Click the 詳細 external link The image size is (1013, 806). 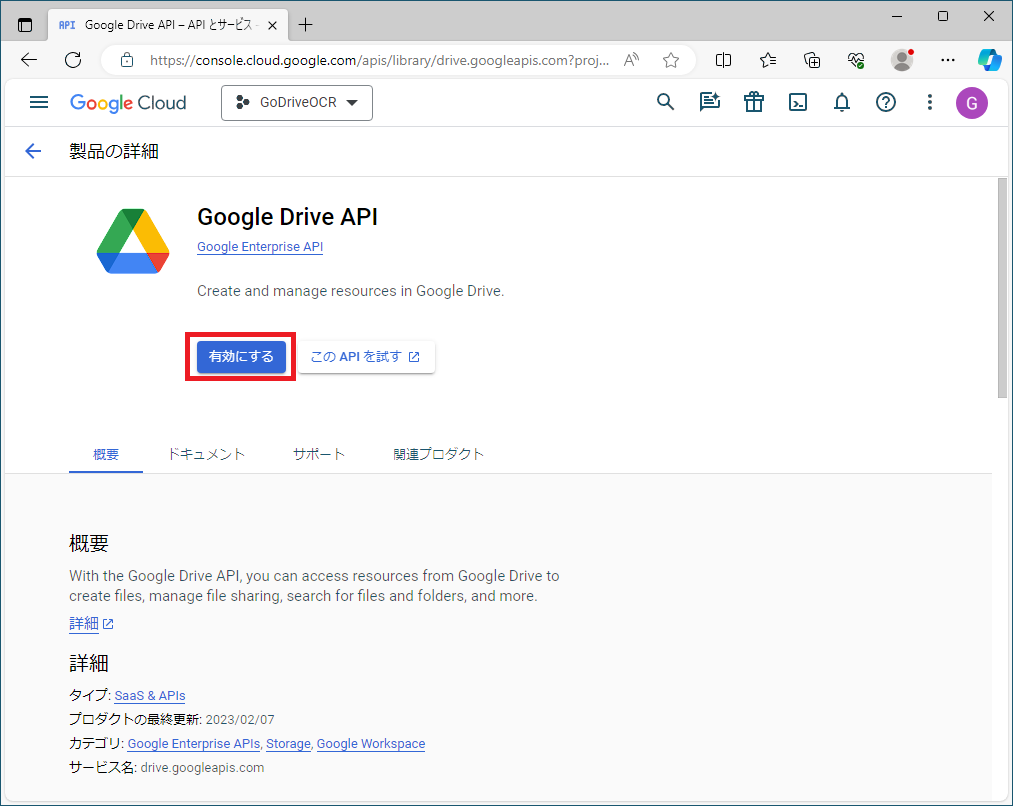click(91, 623)
